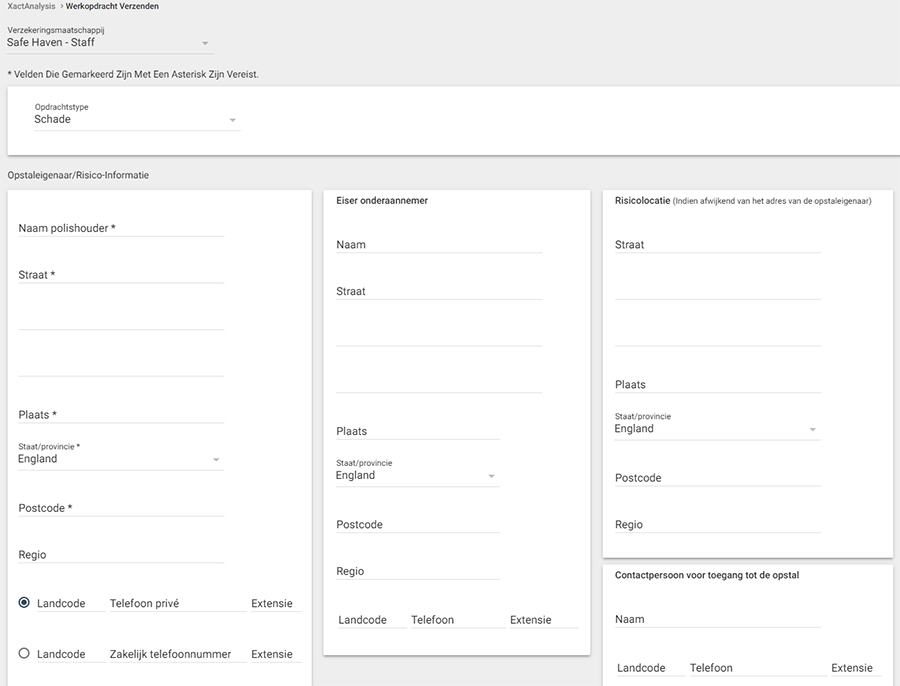Screen dimensions: 900x686
Task: Click the Naam field under Contactpersoon voor toegang
Action: point(718,619)
